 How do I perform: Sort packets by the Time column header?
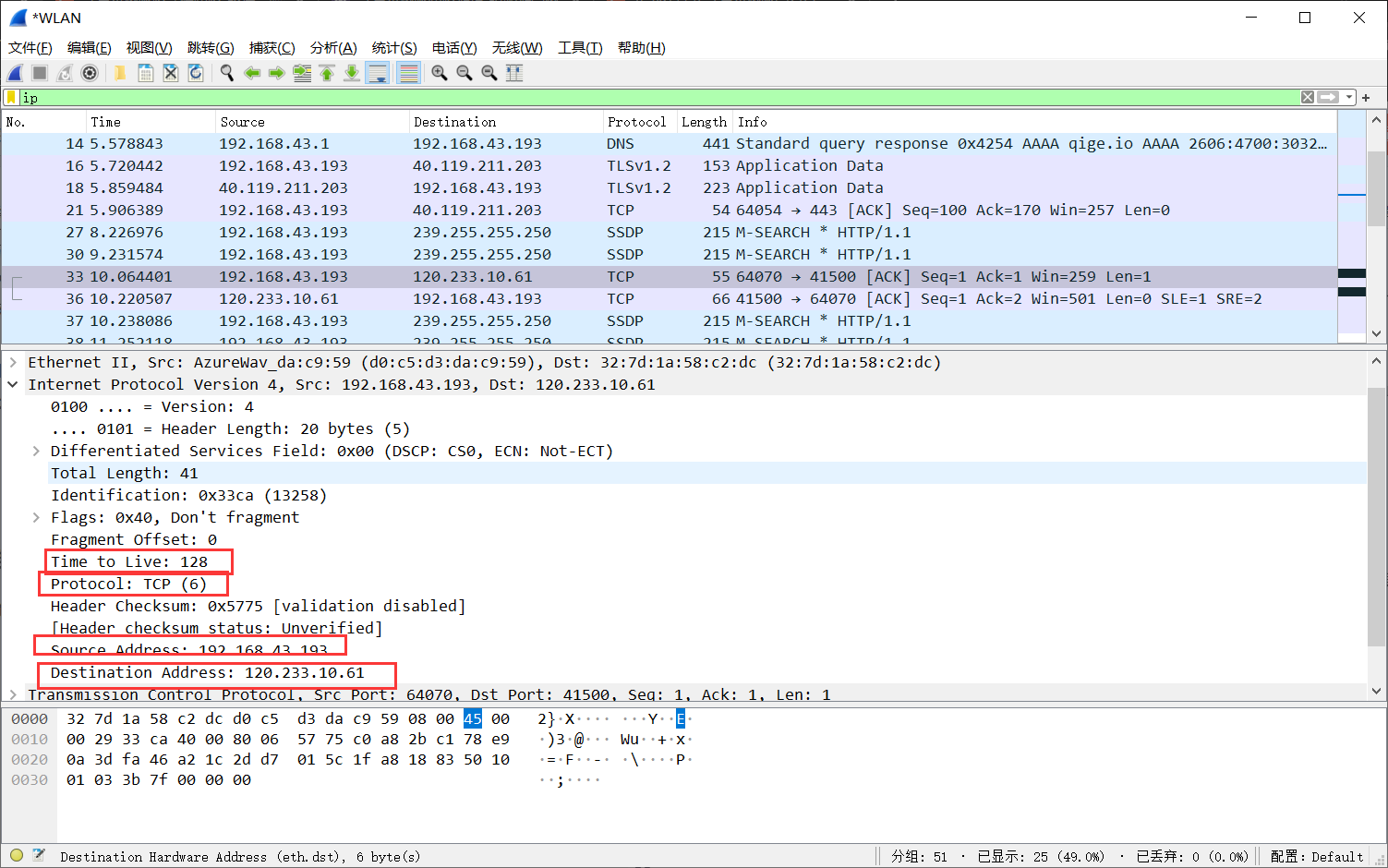151,122
